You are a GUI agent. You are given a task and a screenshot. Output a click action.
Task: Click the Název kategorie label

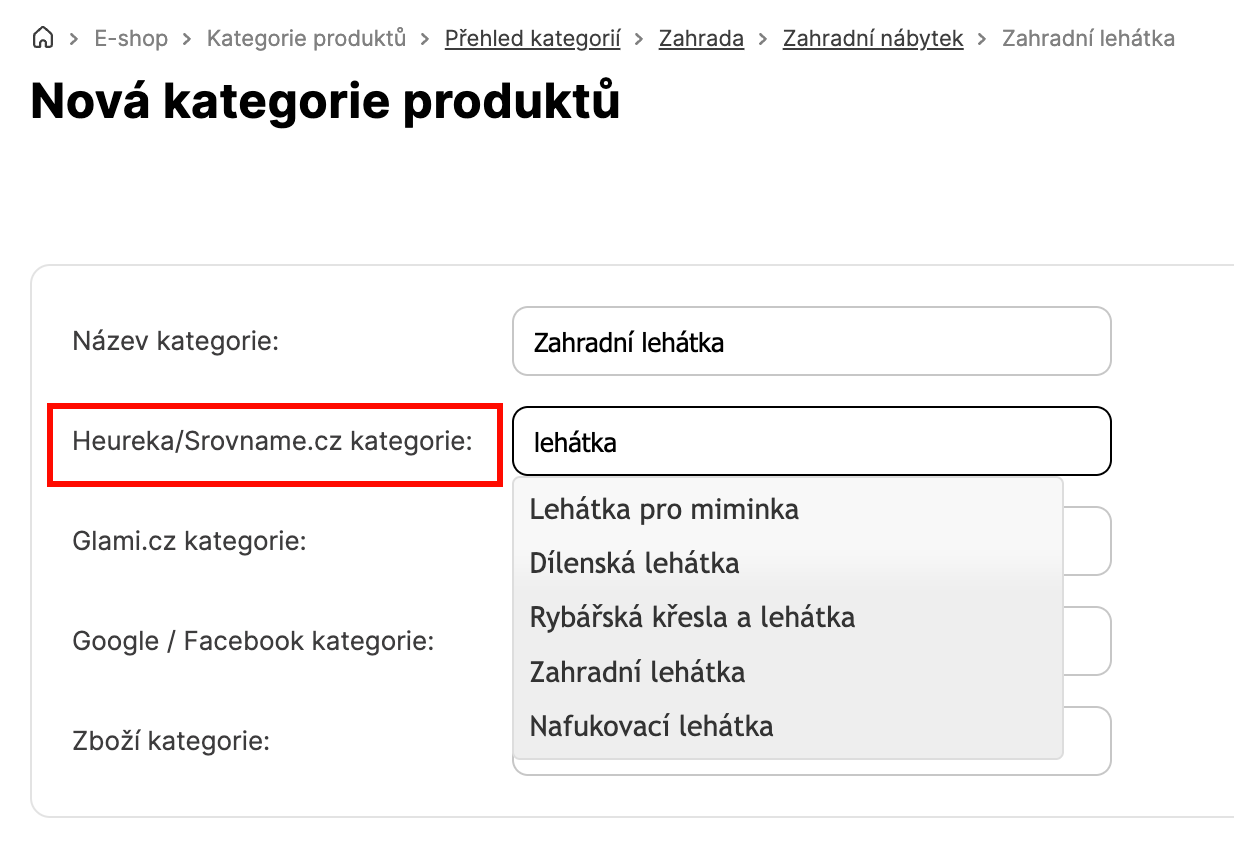click(175, 341)
